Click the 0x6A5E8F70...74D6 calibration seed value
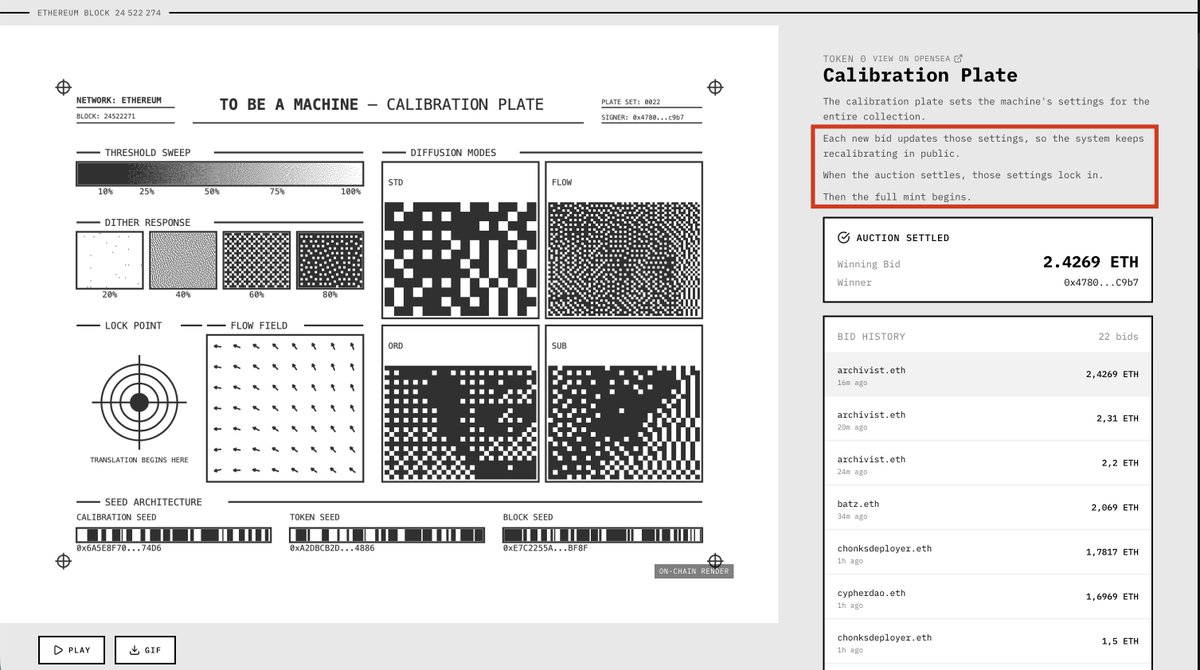 (119, 549)
